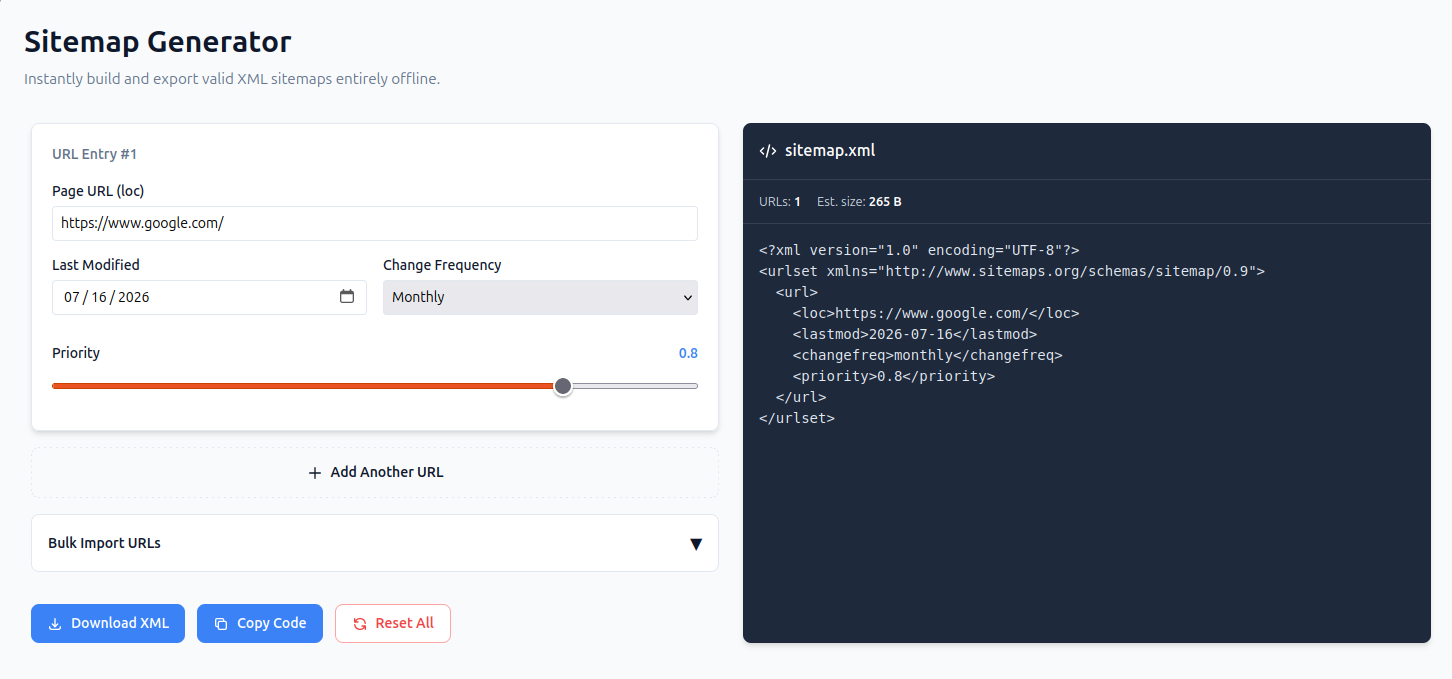
Task: Expand the Bulk Import URLs triangle arrow
Action: (x=696, y=544)
